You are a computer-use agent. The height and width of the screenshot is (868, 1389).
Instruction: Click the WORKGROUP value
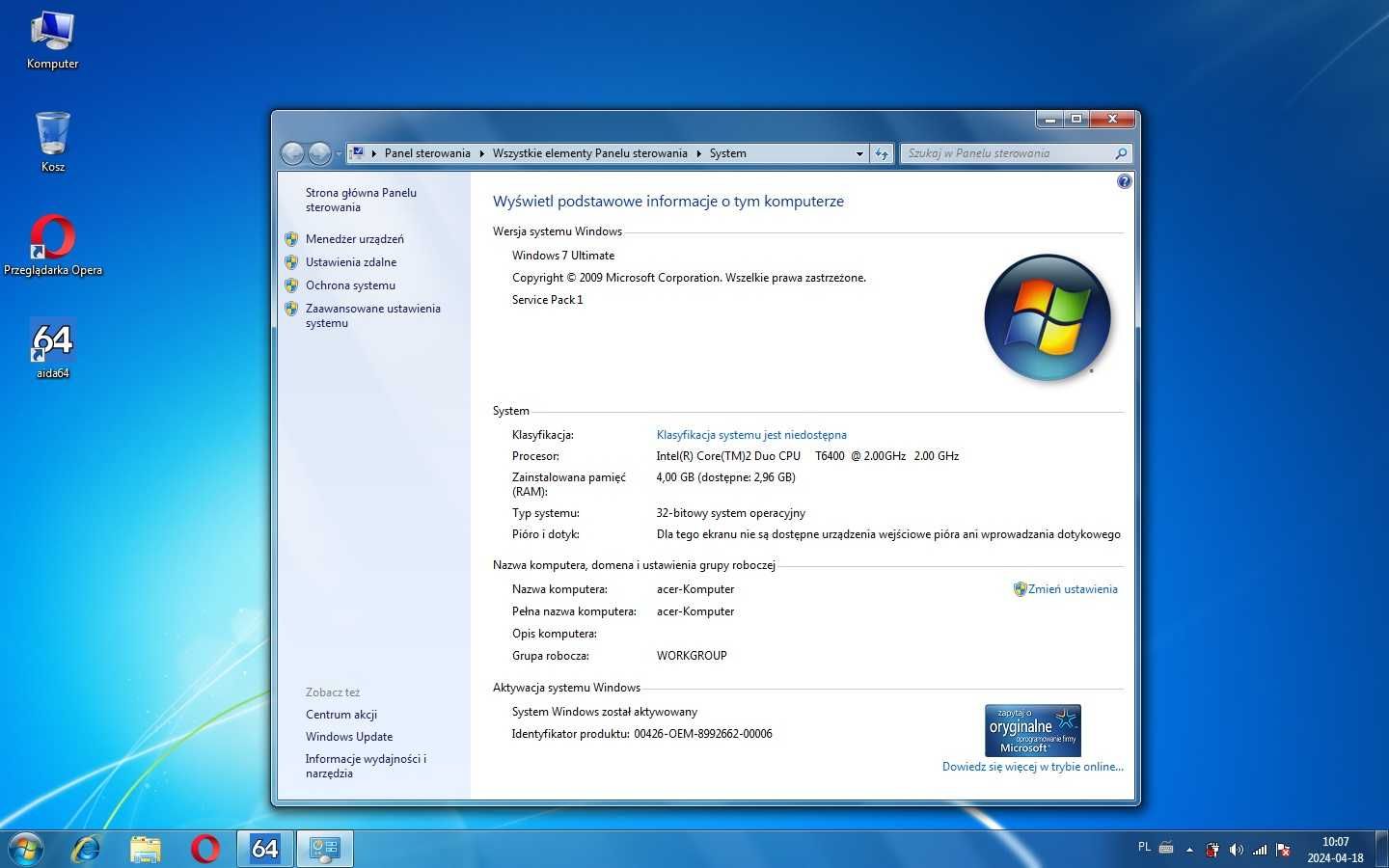[x=692, y=656]
